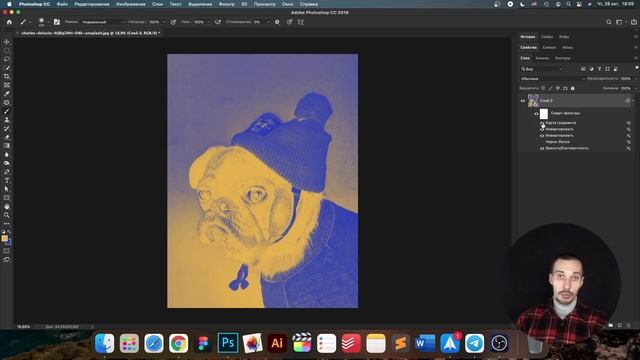The height and width of the screenshot is (360, 640).
Task: Open the Изображение menu
Action: point(131,4)
